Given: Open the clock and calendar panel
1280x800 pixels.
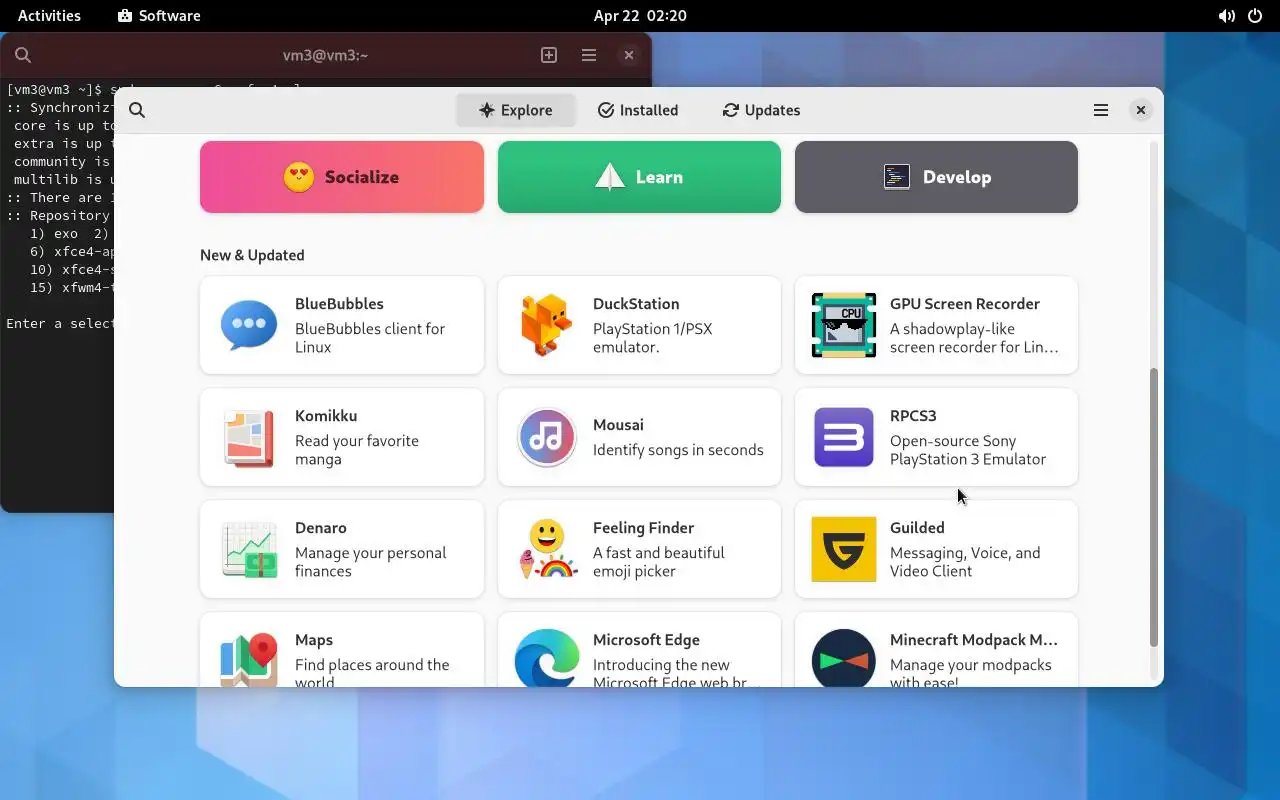Looking at the screenshot, I should point(640,16).
